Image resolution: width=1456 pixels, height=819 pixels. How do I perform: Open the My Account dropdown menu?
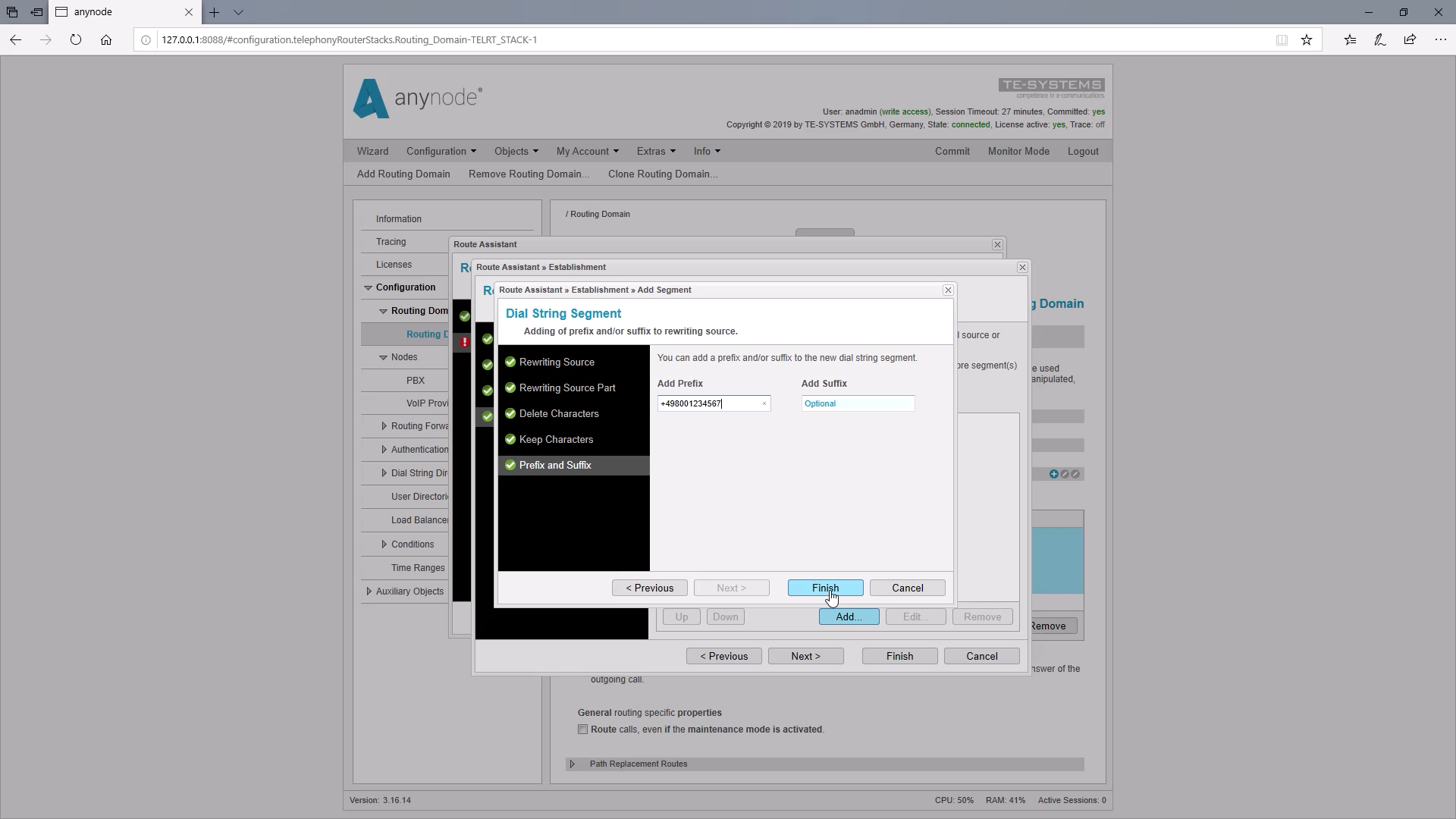[587, 152]
